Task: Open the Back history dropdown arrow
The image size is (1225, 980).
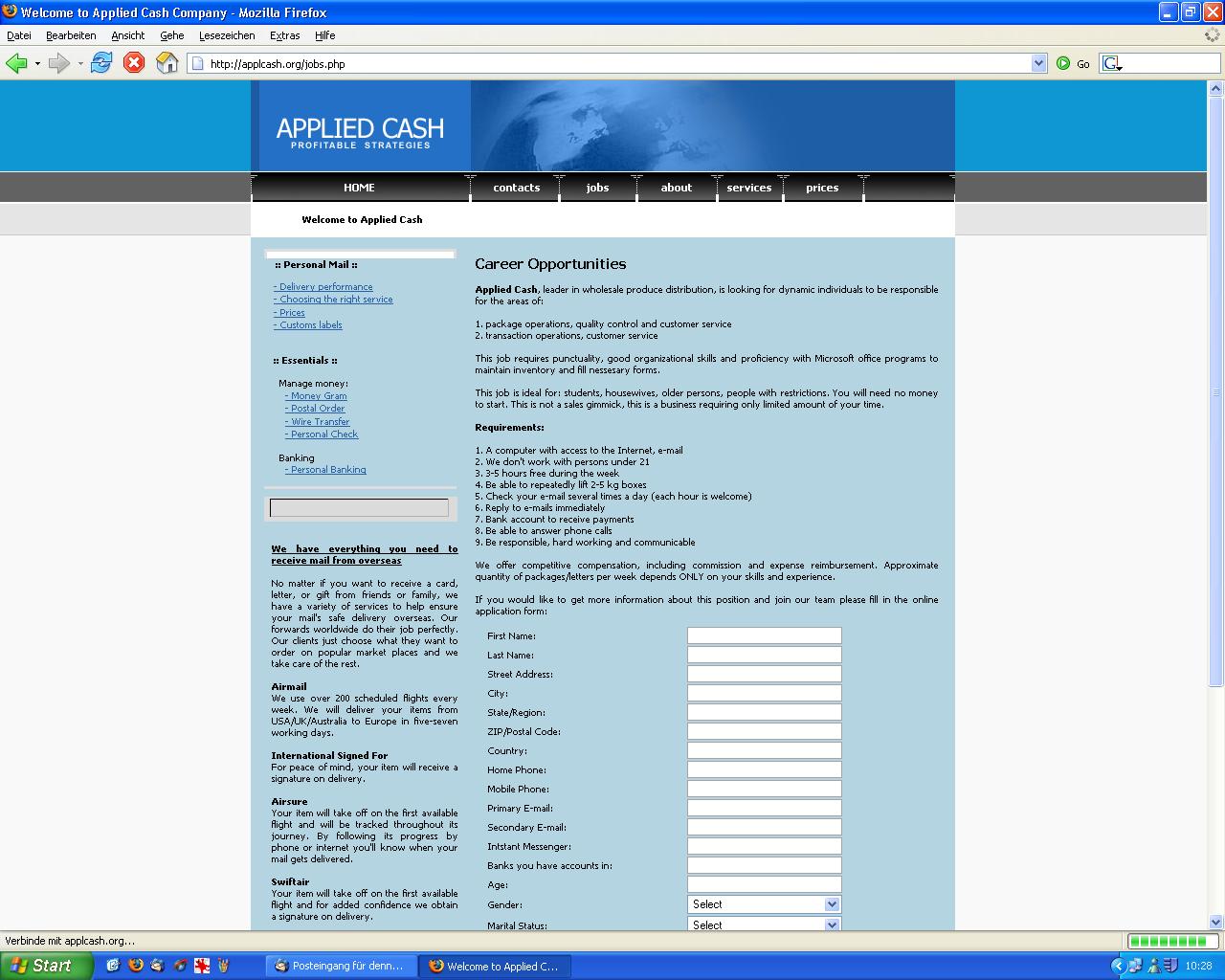Action: [x=37, y=64]
